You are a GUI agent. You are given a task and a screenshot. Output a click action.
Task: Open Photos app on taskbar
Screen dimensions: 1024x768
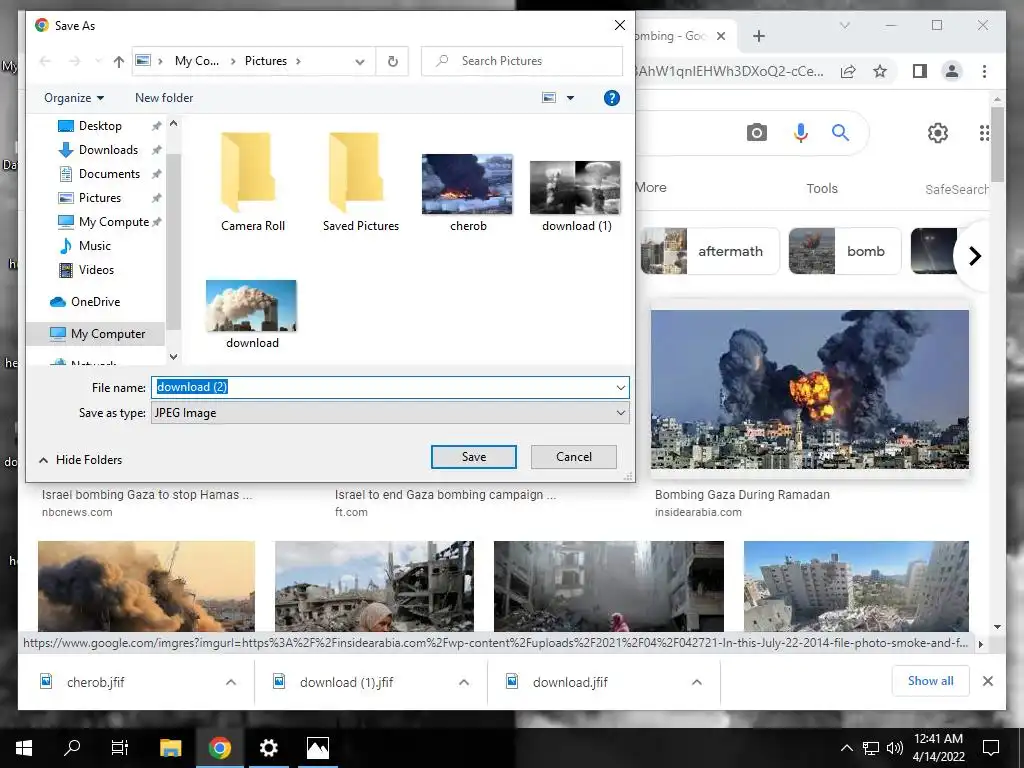pos(317,748)
